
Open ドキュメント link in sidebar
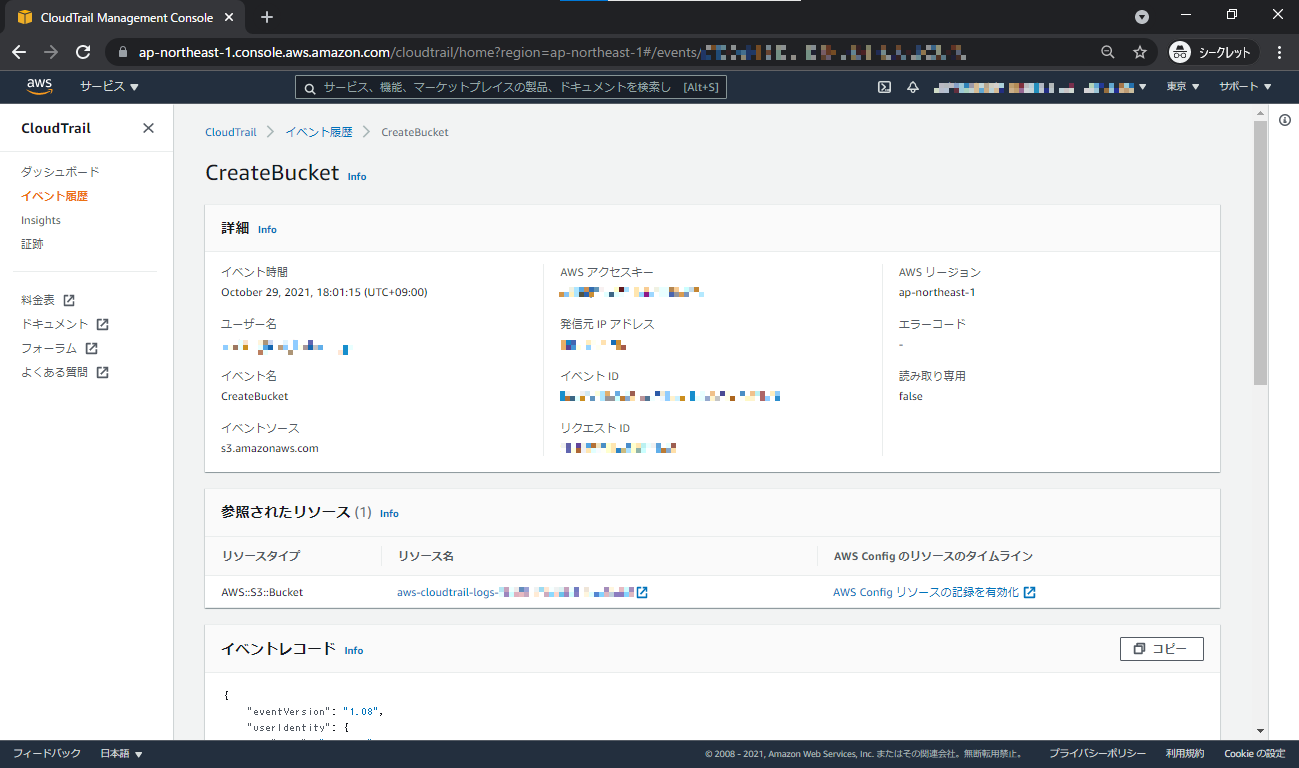pyautogui.click(x=55, y=324)
